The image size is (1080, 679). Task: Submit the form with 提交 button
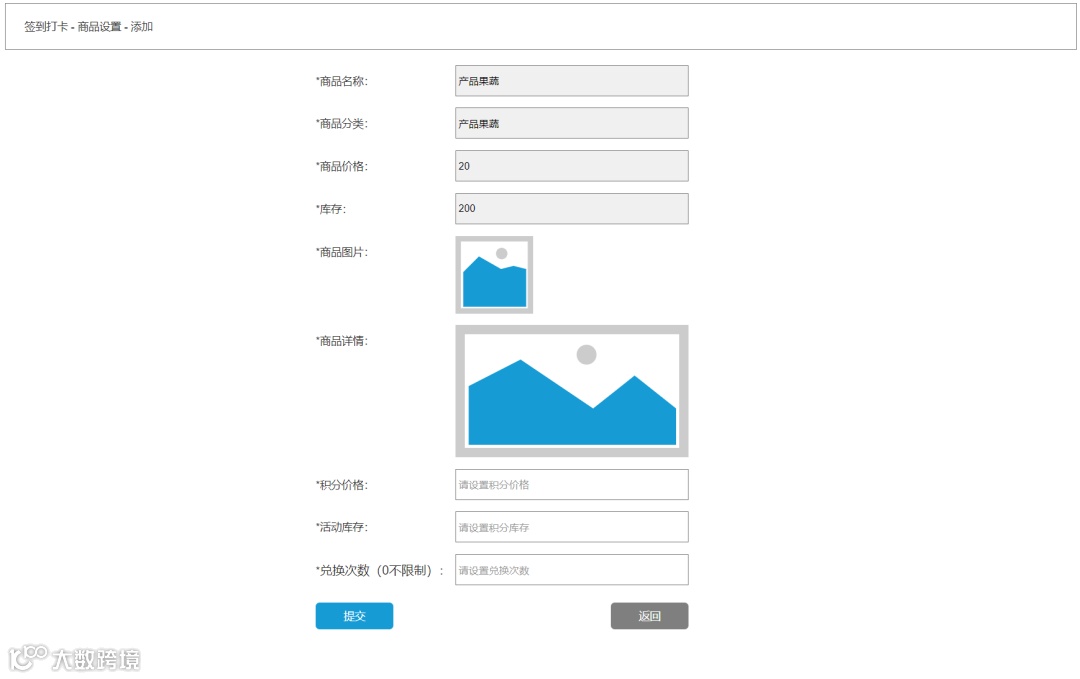coord(354,616)
